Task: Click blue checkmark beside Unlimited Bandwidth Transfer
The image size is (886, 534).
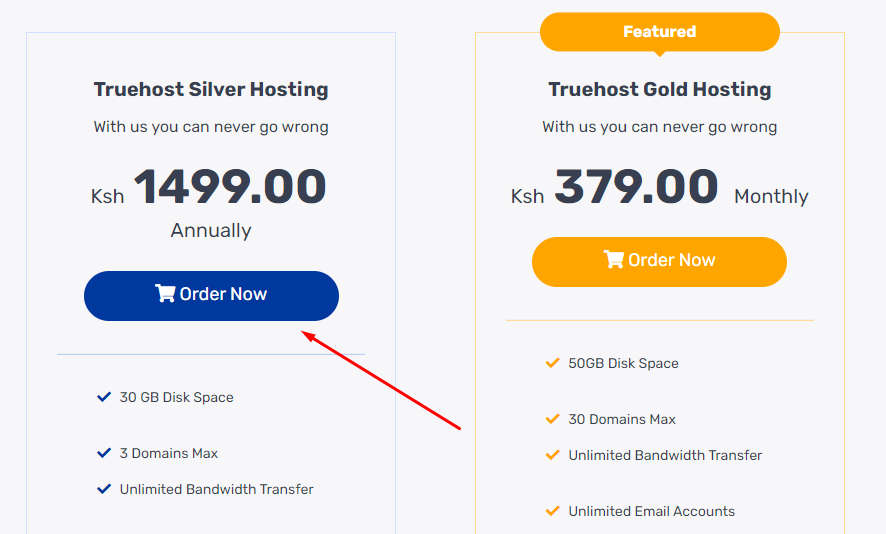Action: pos(104,489)
